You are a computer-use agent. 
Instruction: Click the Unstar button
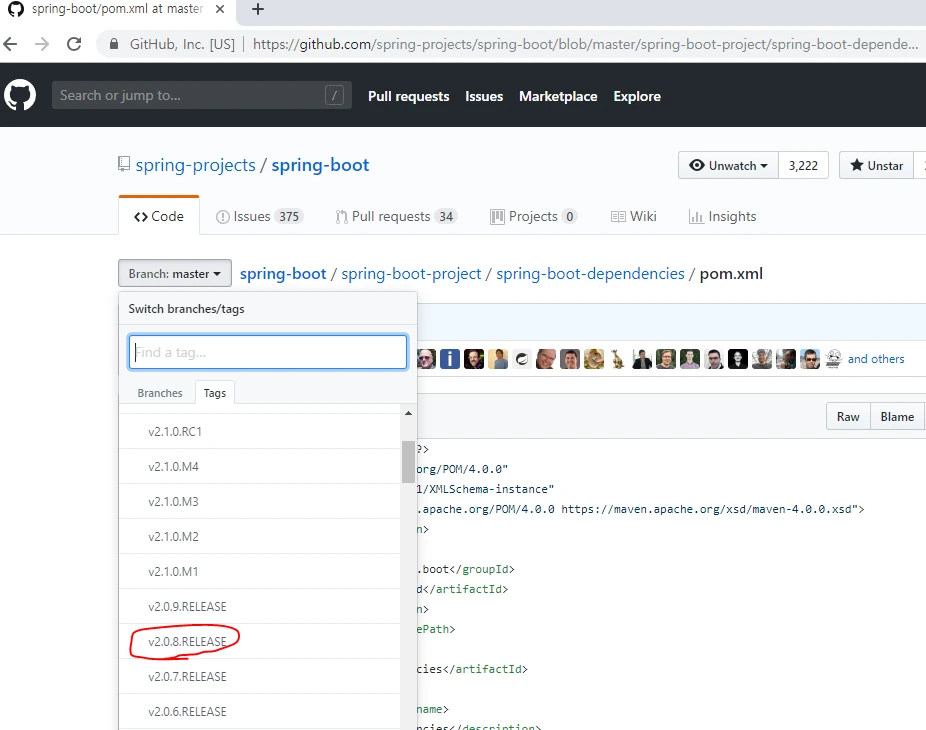tap(876, 165)
